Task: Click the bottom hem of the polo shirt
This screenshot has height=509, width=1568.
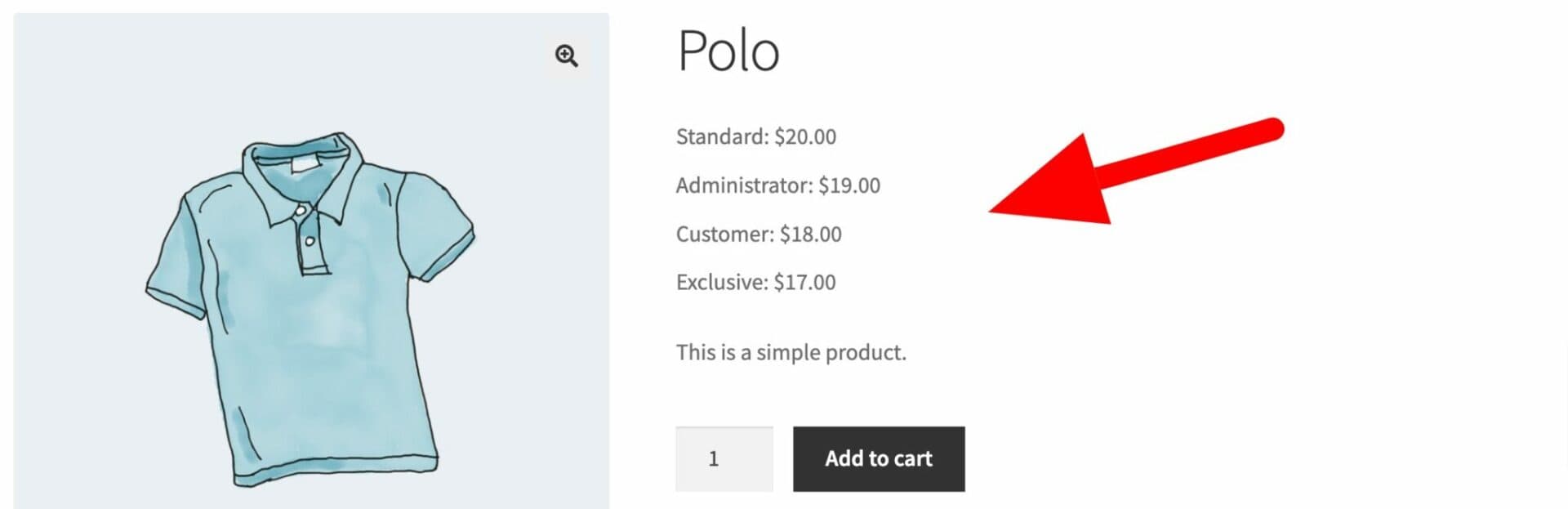Action: coord(336,474)
